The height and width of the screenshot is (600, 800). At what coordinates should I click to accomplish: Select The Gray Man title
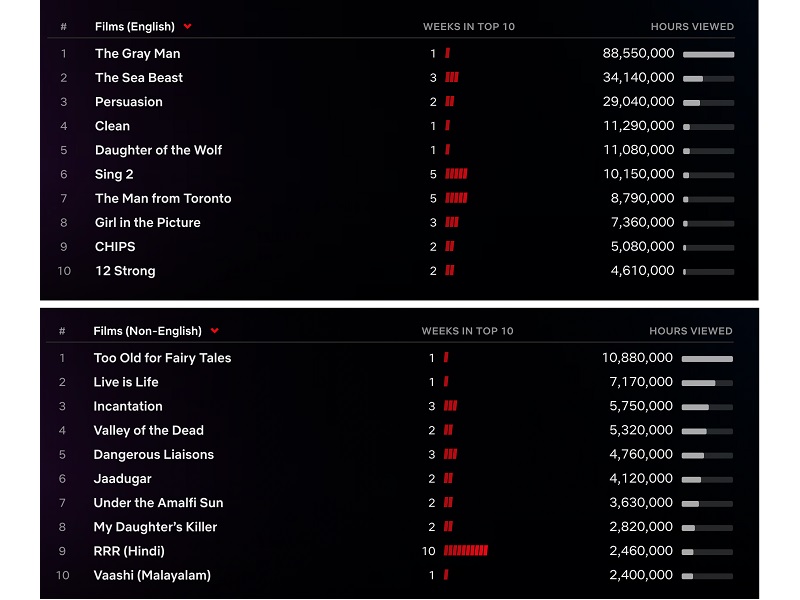(x=137, y=53)
